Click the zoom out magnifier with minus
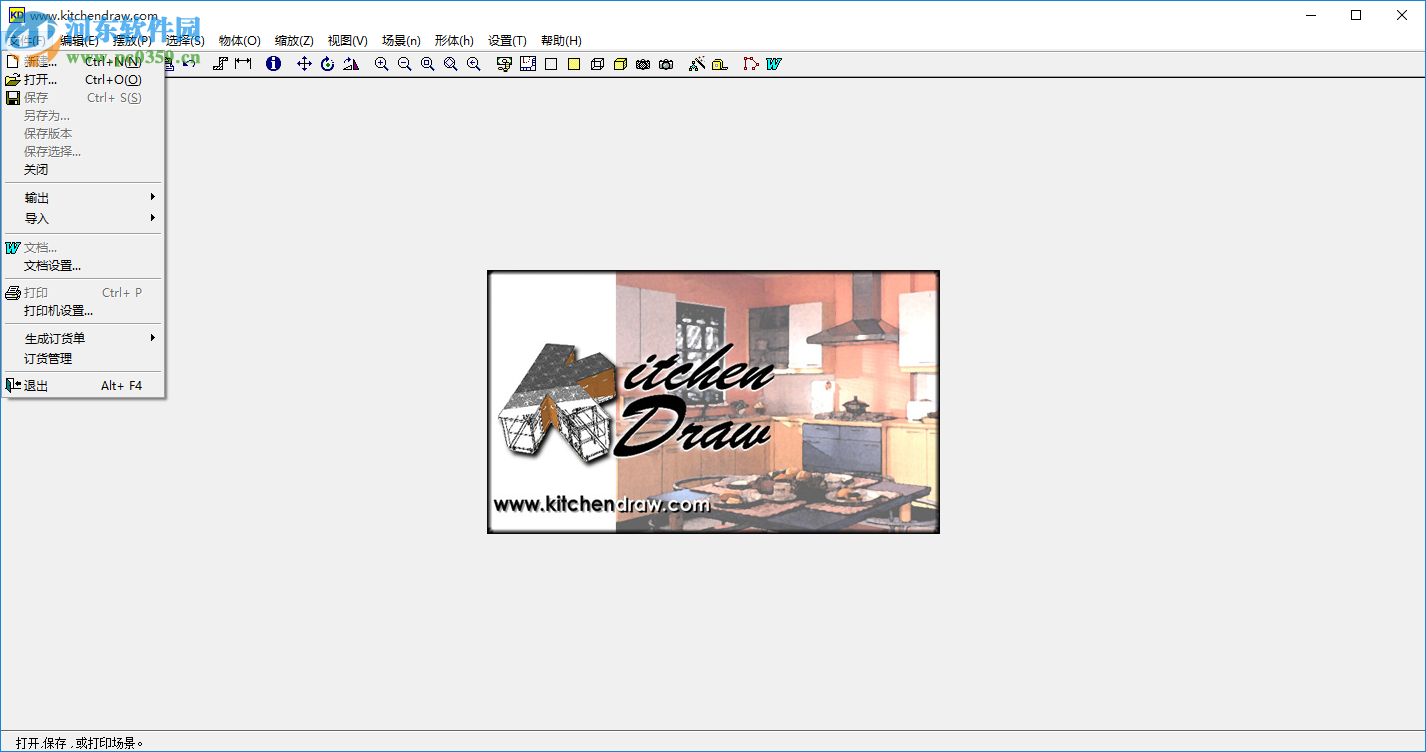This screenshot has height=752, width=1426. coord(404,64)
